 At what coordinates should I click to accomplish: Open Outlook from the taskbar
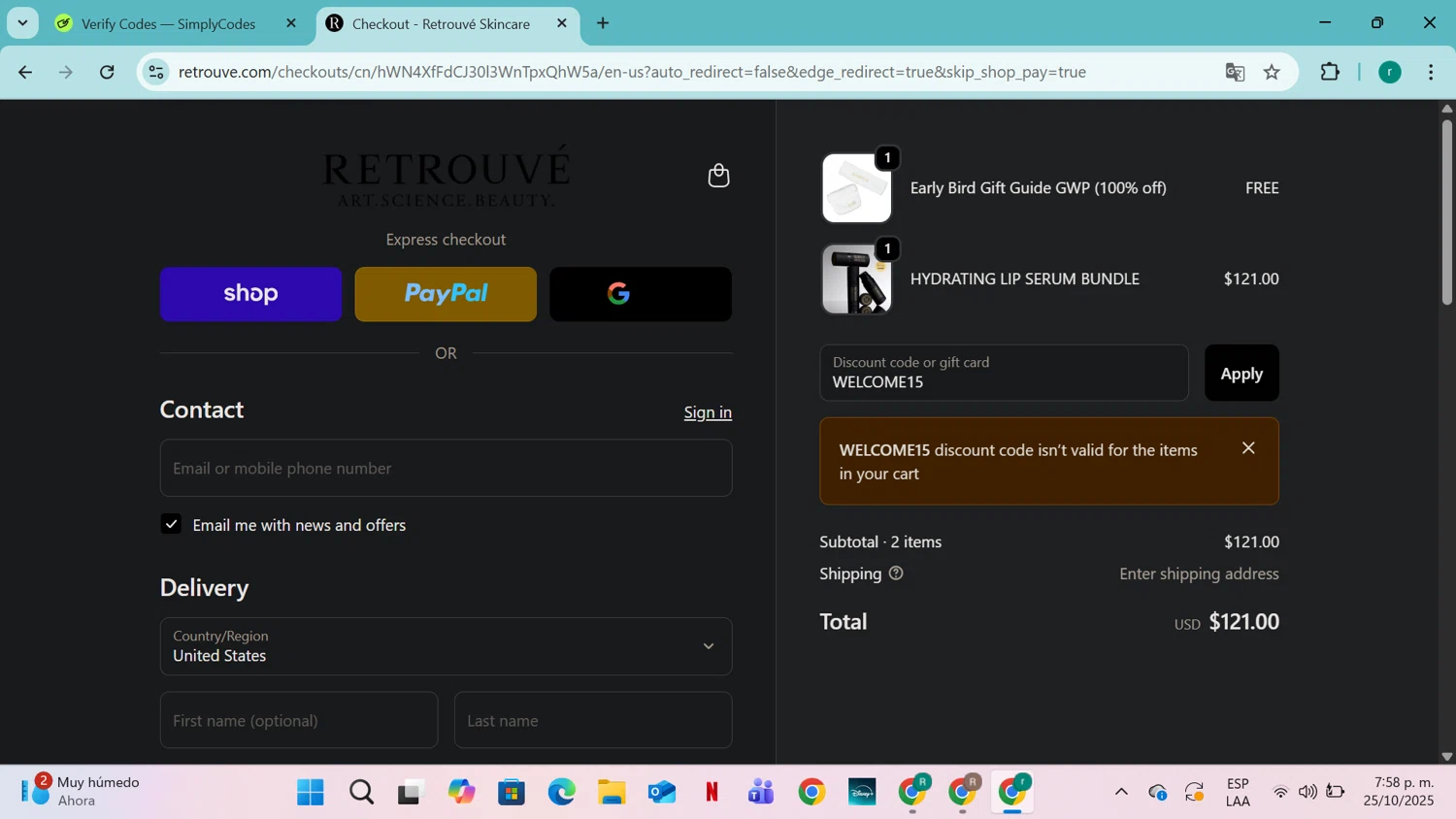[662, 793]
